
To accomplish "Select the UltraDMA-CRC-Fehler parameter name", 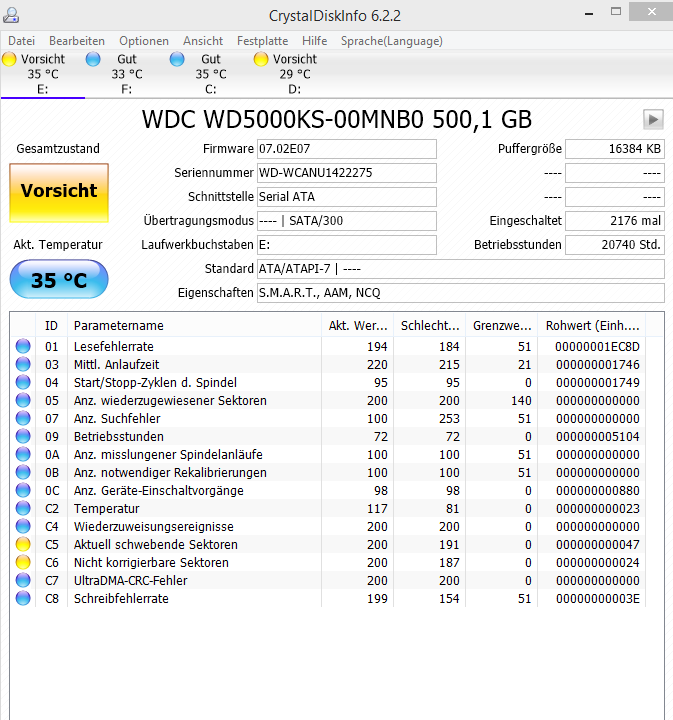I will (x=130, y=581).
